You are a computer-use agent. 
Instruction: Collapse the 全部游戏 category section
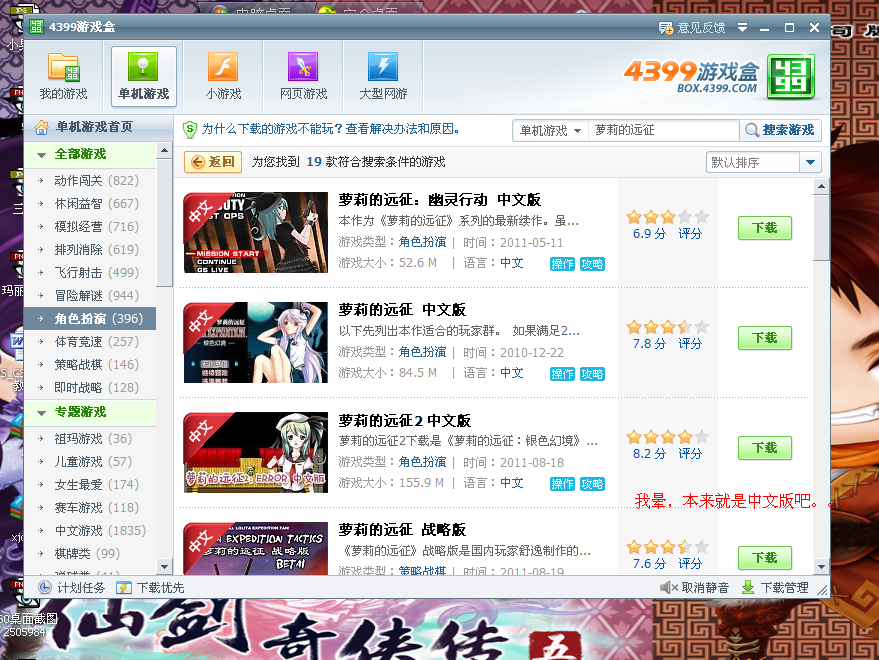click(x=41, y=155)
